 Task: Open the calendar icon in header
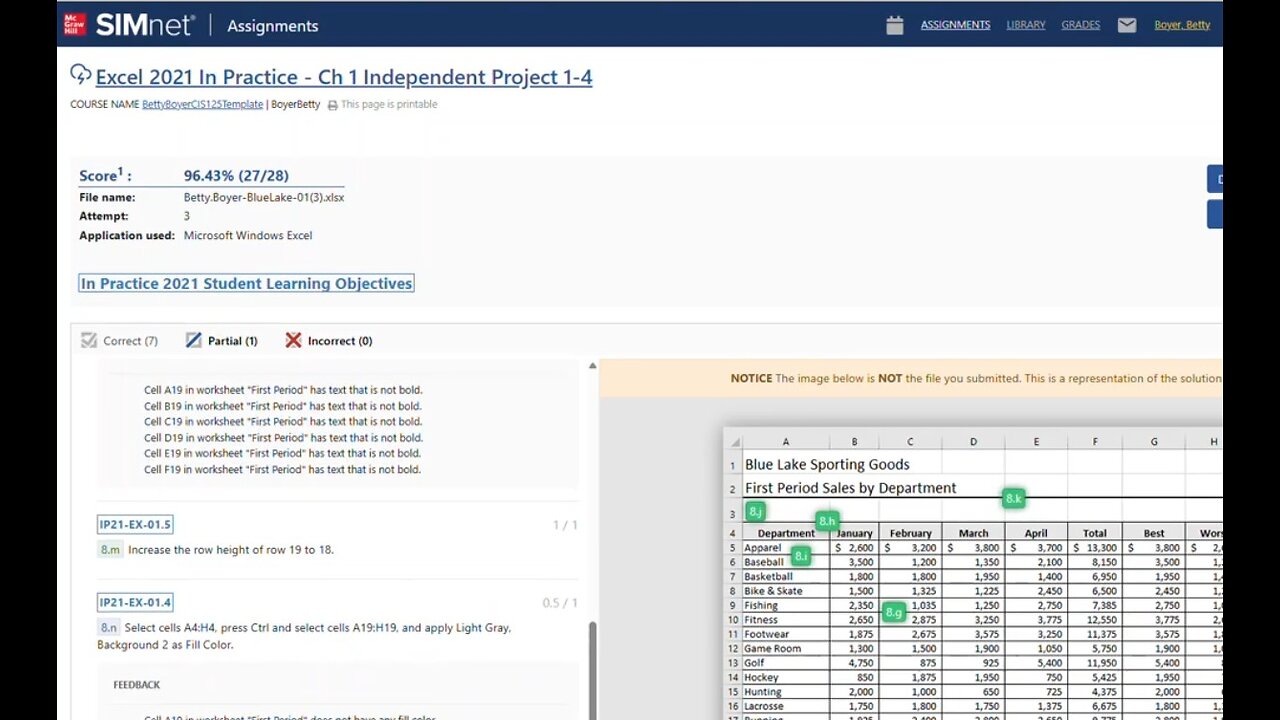click(x=894, y=25)
